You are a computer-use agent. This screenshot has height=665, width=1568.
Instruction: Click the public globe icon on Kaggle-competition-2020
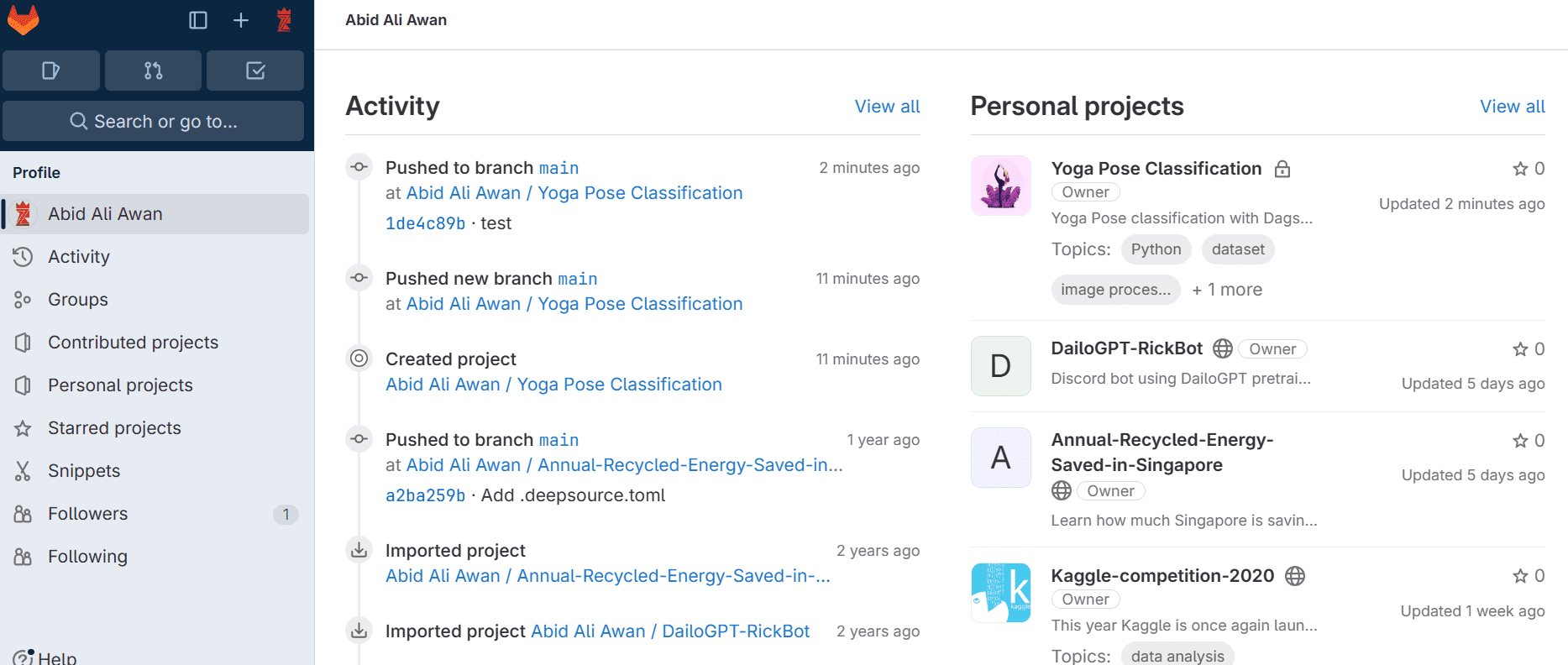pos(1295,576)
